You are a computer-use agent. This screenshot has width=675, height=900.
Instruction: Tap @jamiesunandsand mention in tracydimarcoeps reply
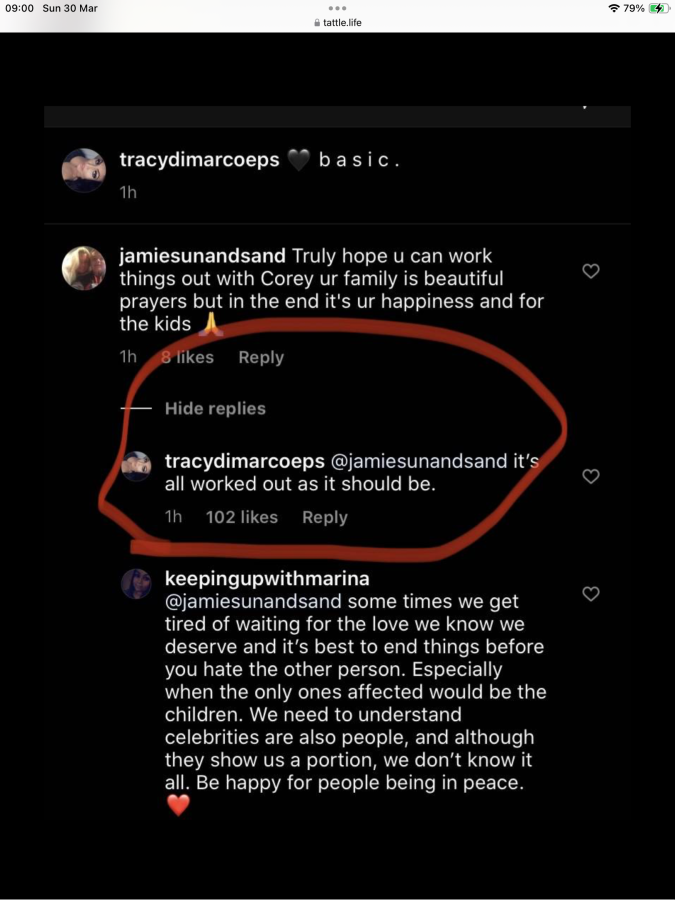(417, 461)
